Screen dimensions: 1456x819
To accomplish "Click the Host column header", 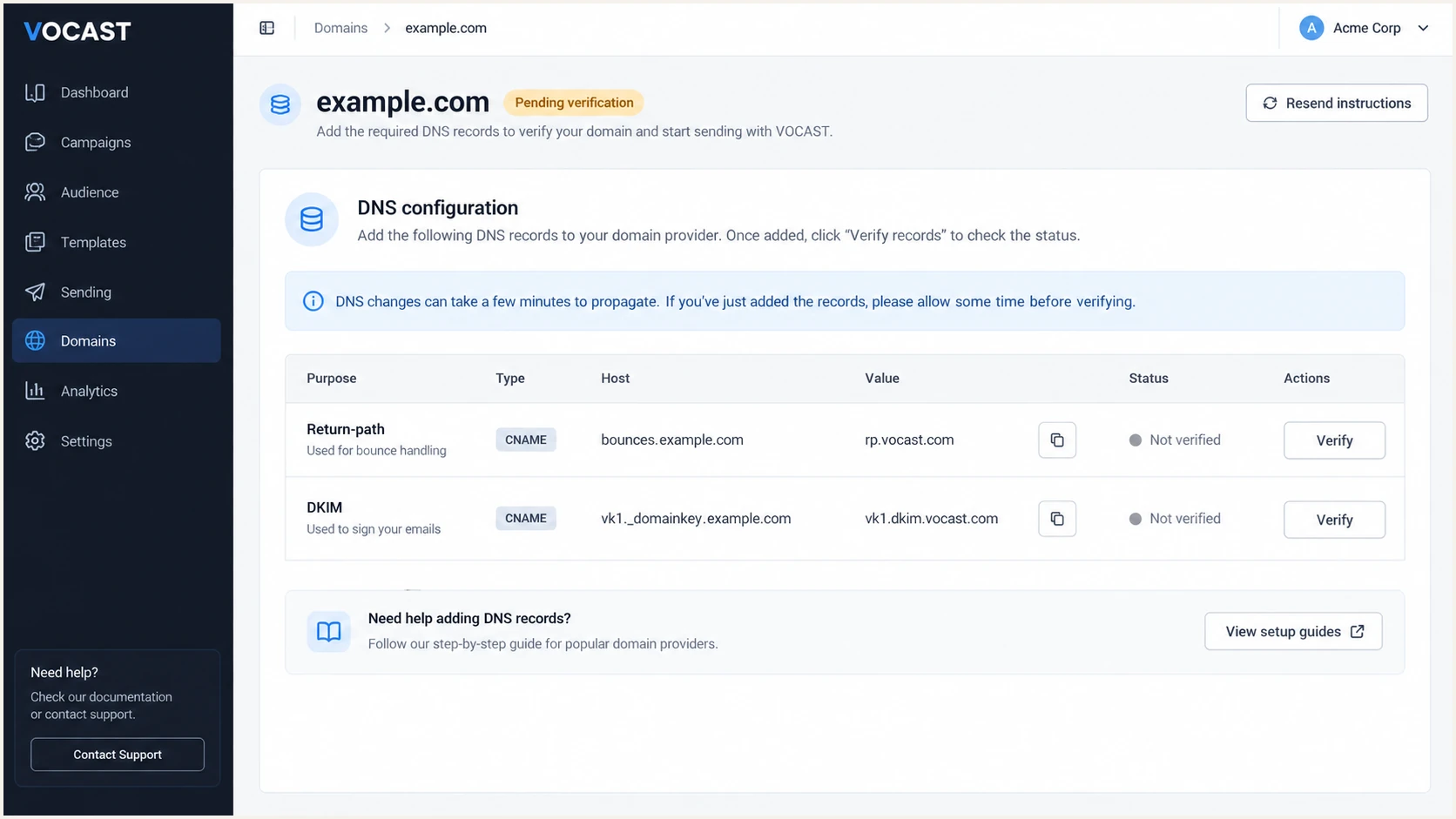I will 616,379.
